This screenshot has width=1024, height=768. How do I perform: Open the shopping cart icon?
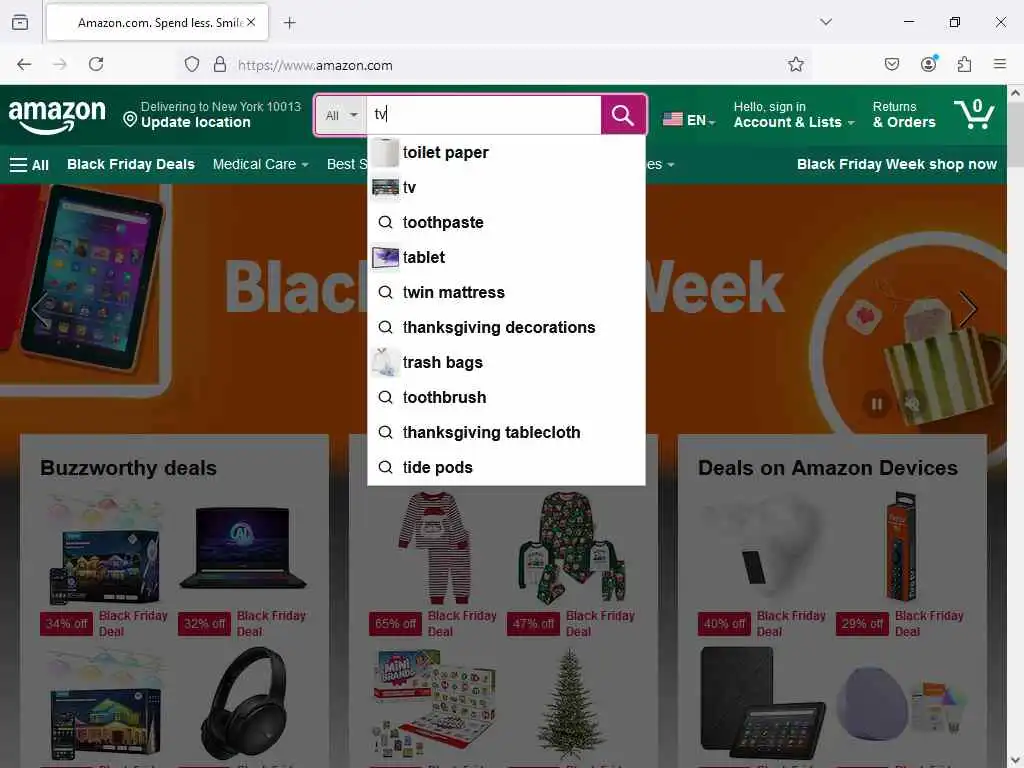pyautogui.click(x=974, y=114)
